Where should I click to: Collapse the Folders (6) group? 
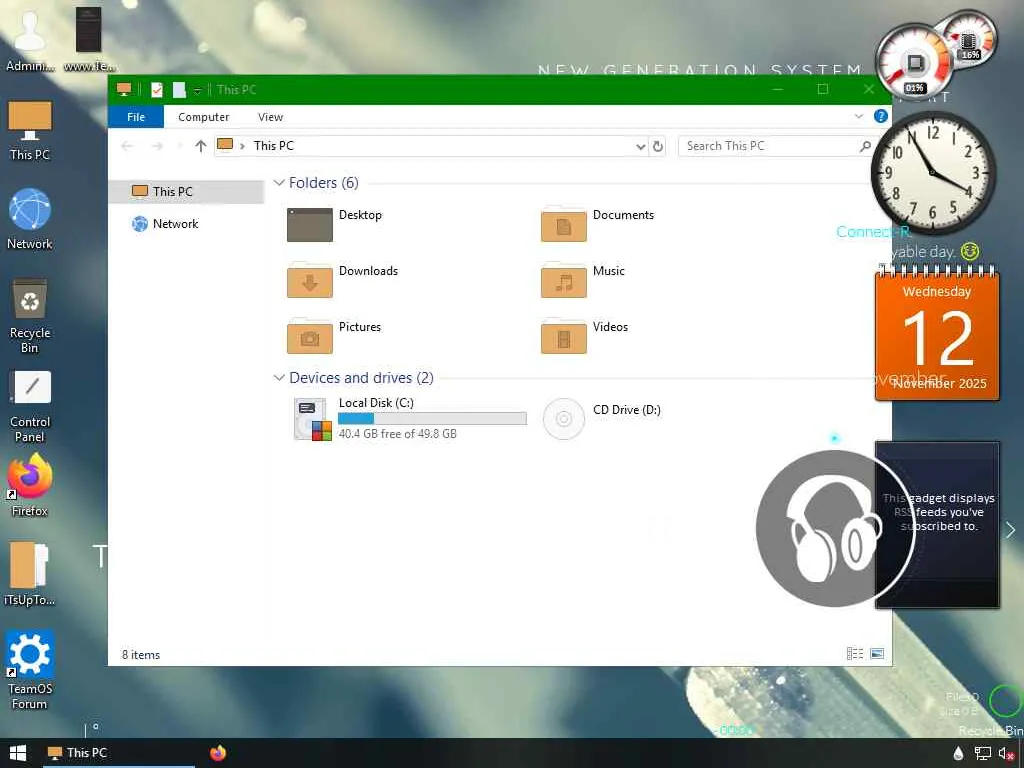click(x=279, y=183)
